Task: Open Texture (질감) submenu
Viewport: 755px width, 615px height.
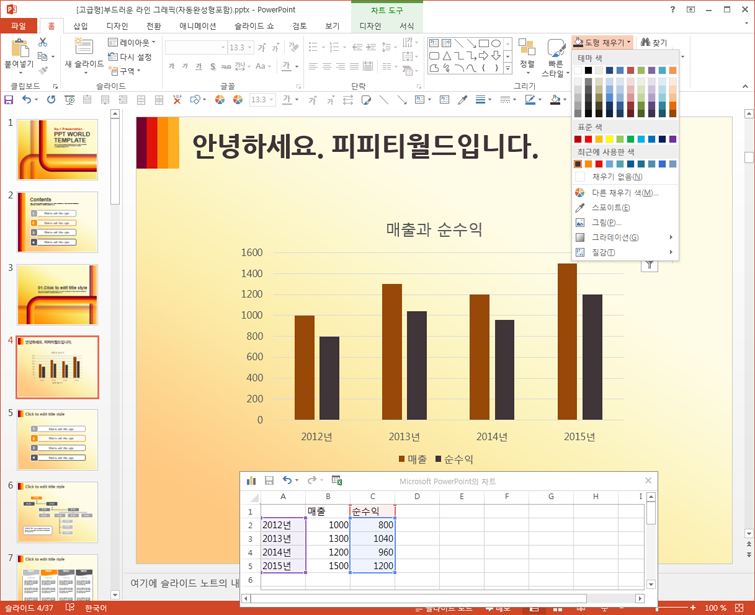Action: 625,252
